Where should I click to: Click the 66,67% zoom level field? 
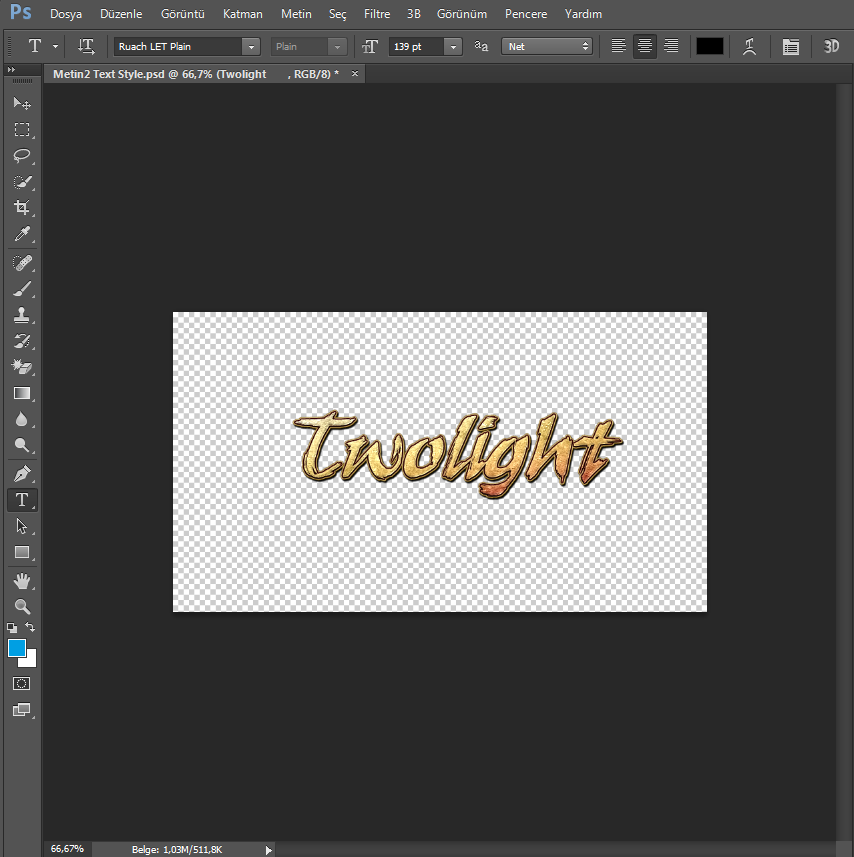(x=67, y=849)
